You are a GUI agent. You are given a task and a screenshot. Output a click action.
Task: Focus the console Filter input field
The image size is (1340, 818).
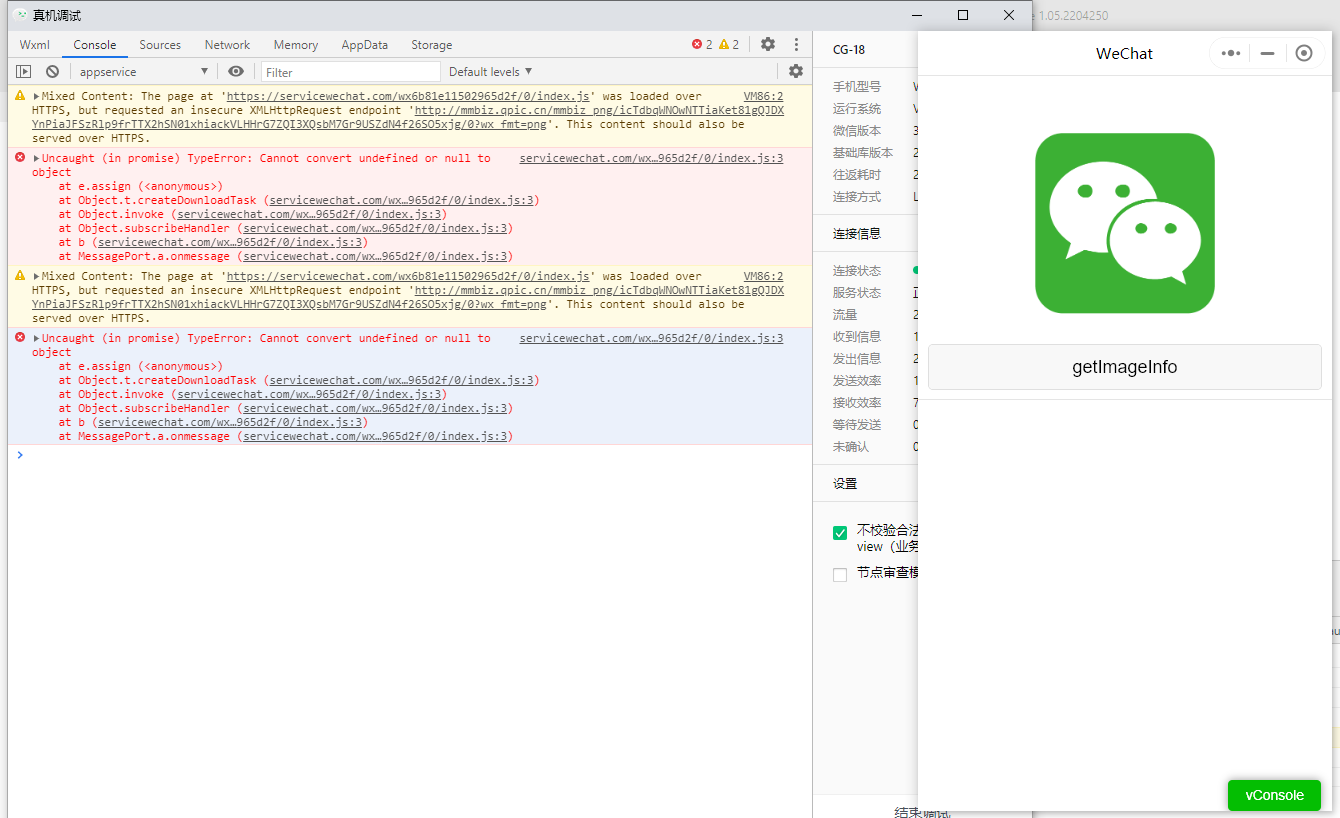click(351, 72)
